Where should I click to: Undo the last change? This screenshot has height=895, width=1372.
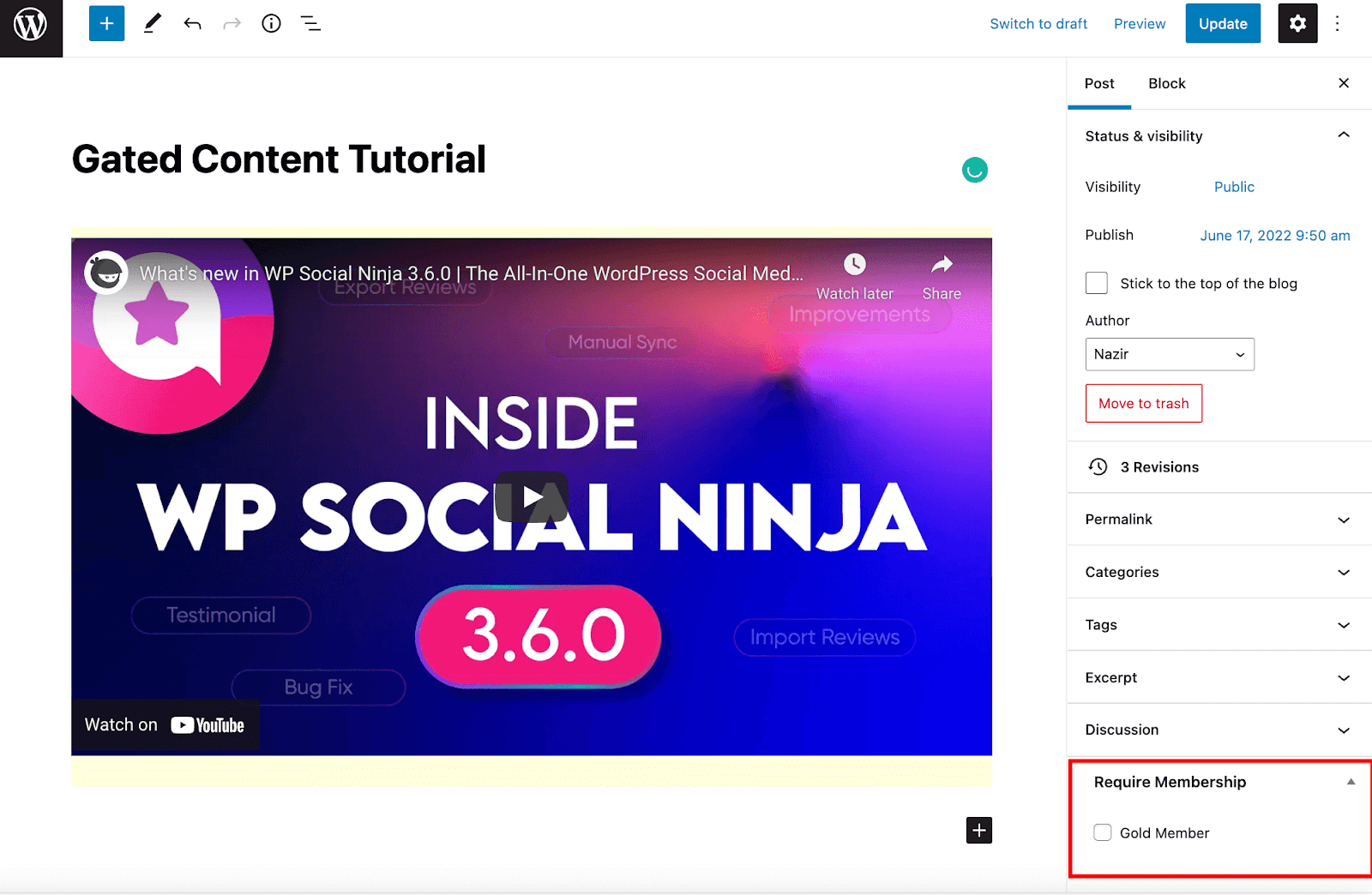click(192, 24)
